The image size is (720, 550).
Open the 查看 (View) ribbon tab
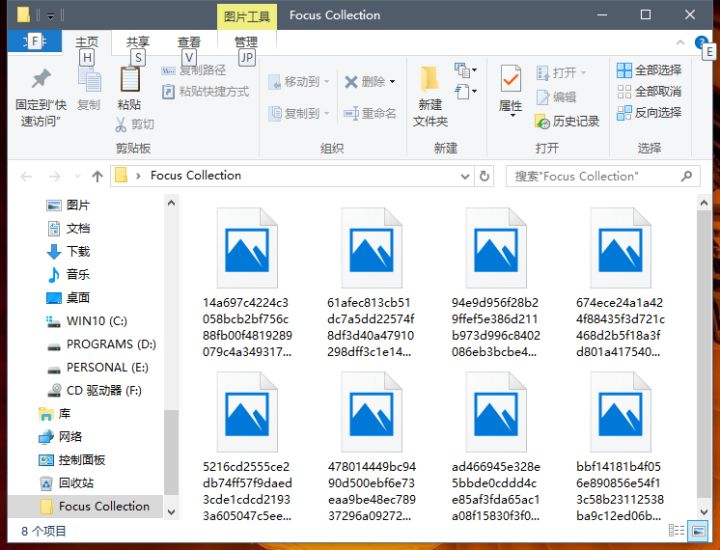pos(189,42)
